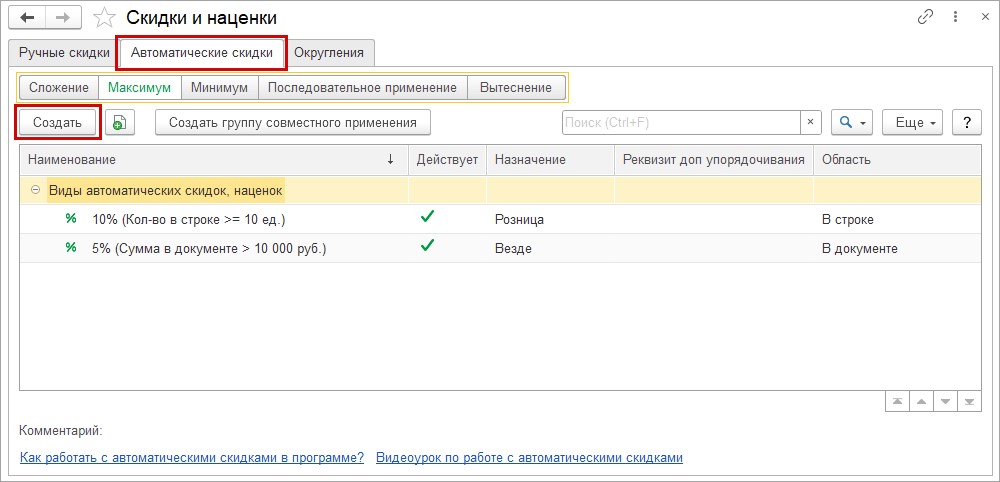This screenshot has width=1000, height=482.
Task: Clear the search field with the x button
Action: coord(811,122)
